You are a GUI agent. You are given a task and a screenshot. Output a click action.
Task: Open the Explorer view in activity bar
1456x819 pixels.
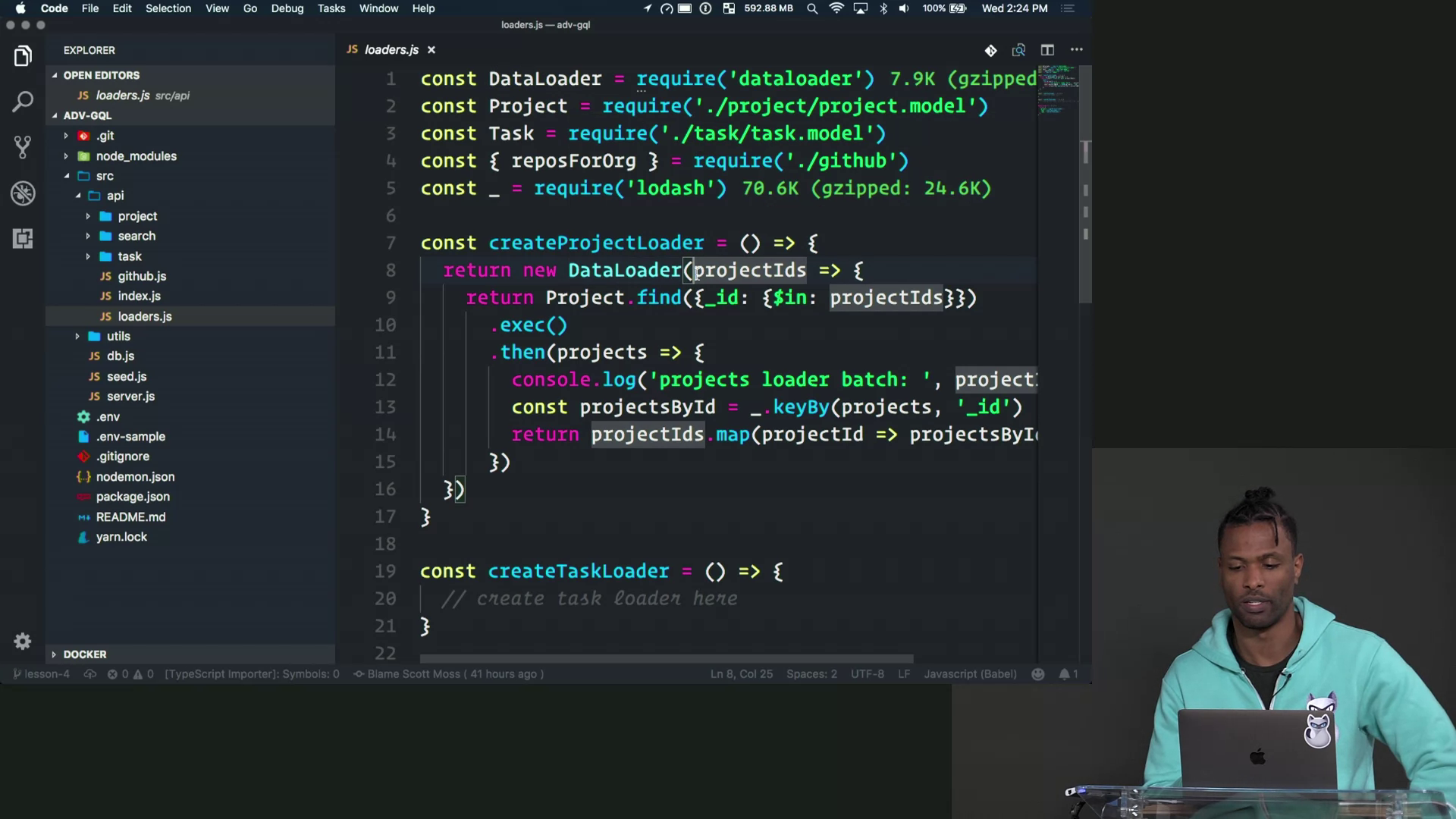(23, 56)
